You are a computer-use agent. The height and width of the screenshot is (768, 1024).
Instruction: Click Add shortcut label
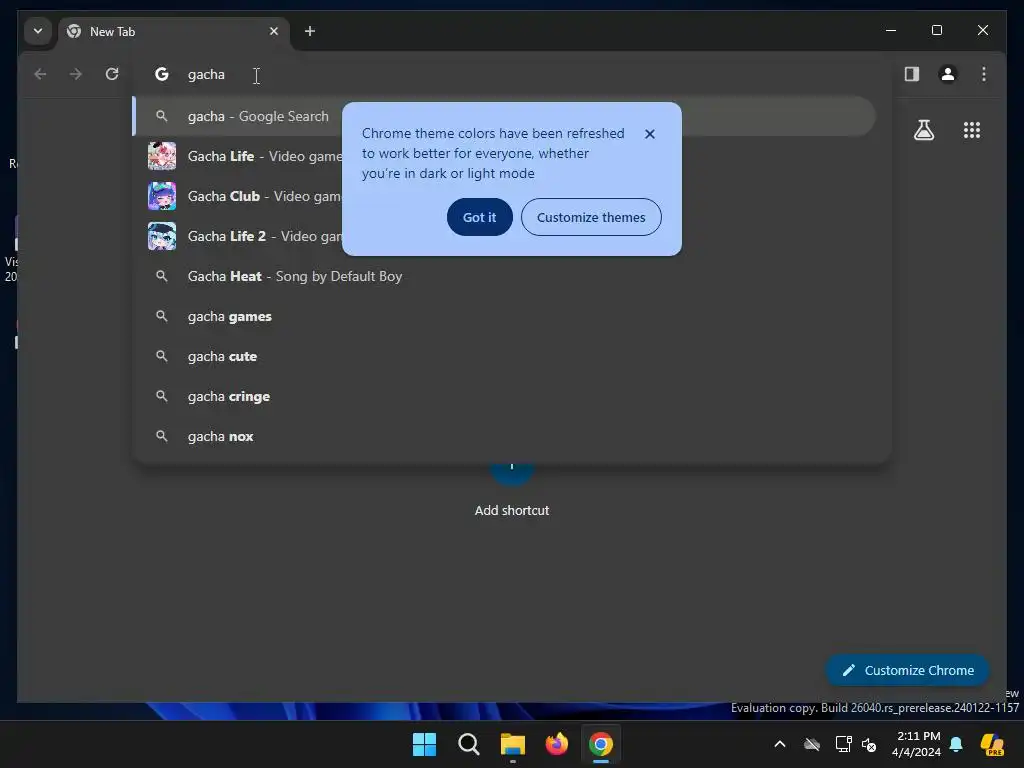click(x=512, y=511)
